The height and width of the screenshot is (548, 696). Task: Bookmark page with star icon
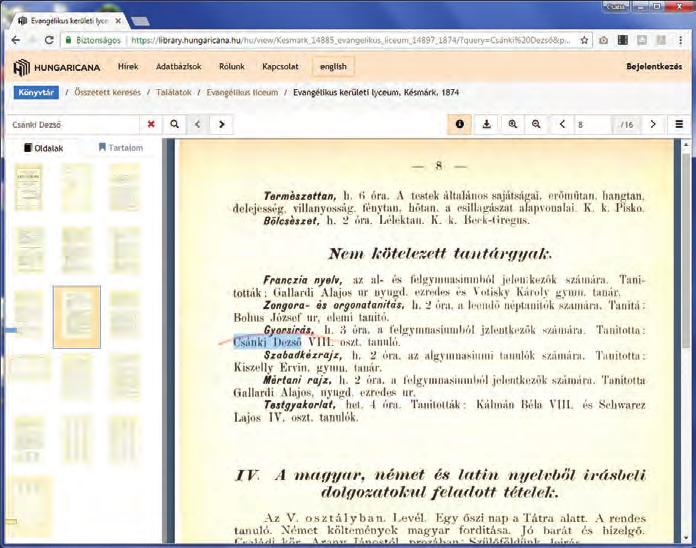tap(584, 40)
